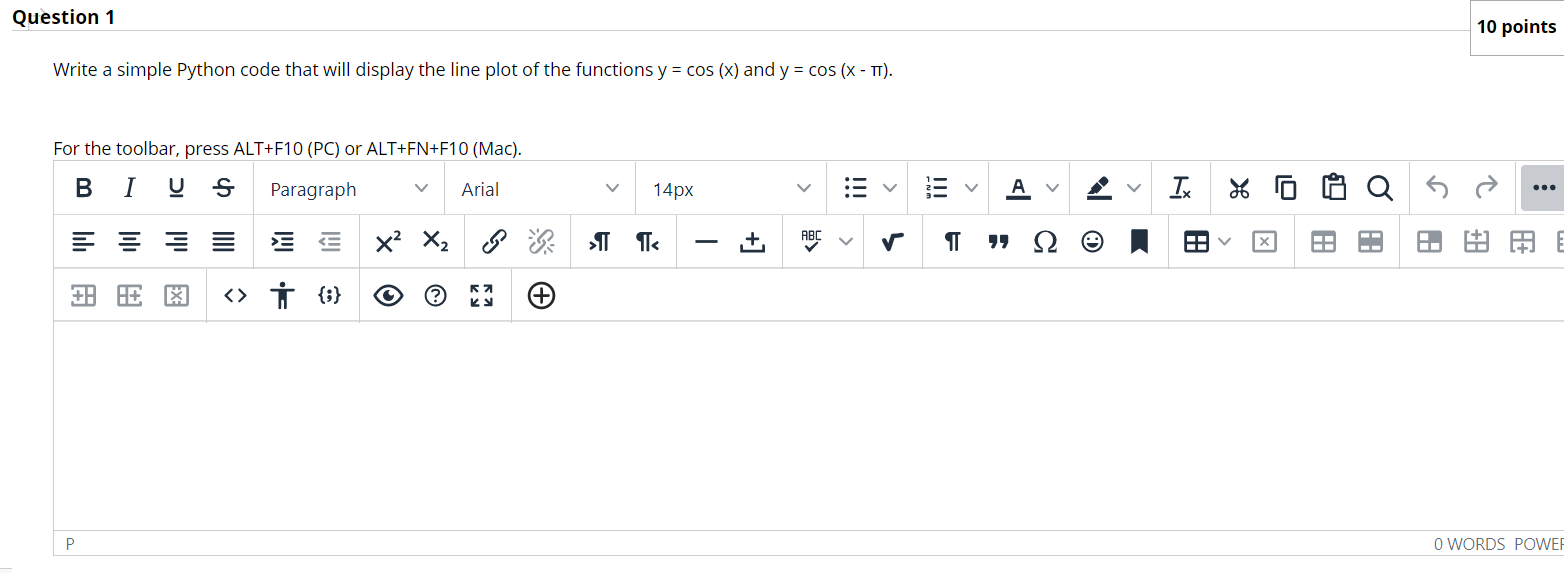Apply superscript formatting
Image resolution: width=1564 pixels, height=573 pixels.
coord(388,242)
